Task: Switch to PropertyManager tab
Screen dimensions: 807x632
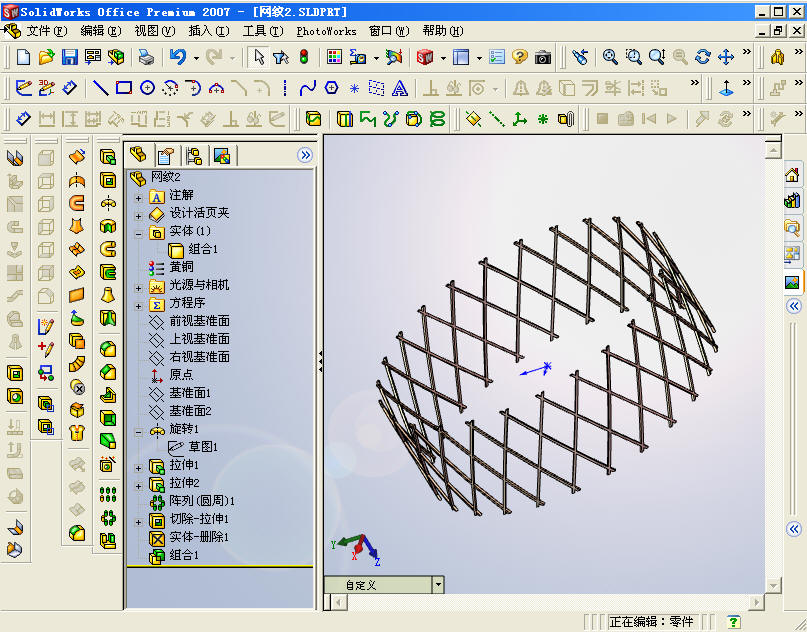Action: [166, 155]
